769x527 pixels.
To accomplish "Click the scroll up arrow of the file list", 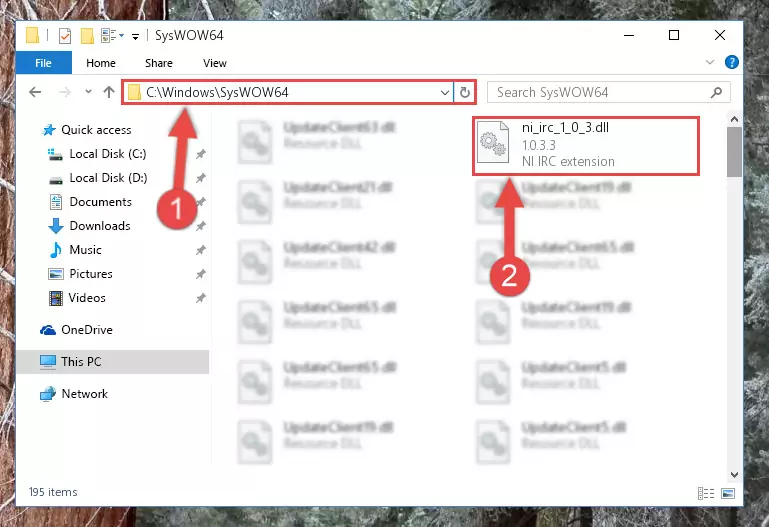I will pyautogui.click(x=734, y=119).
